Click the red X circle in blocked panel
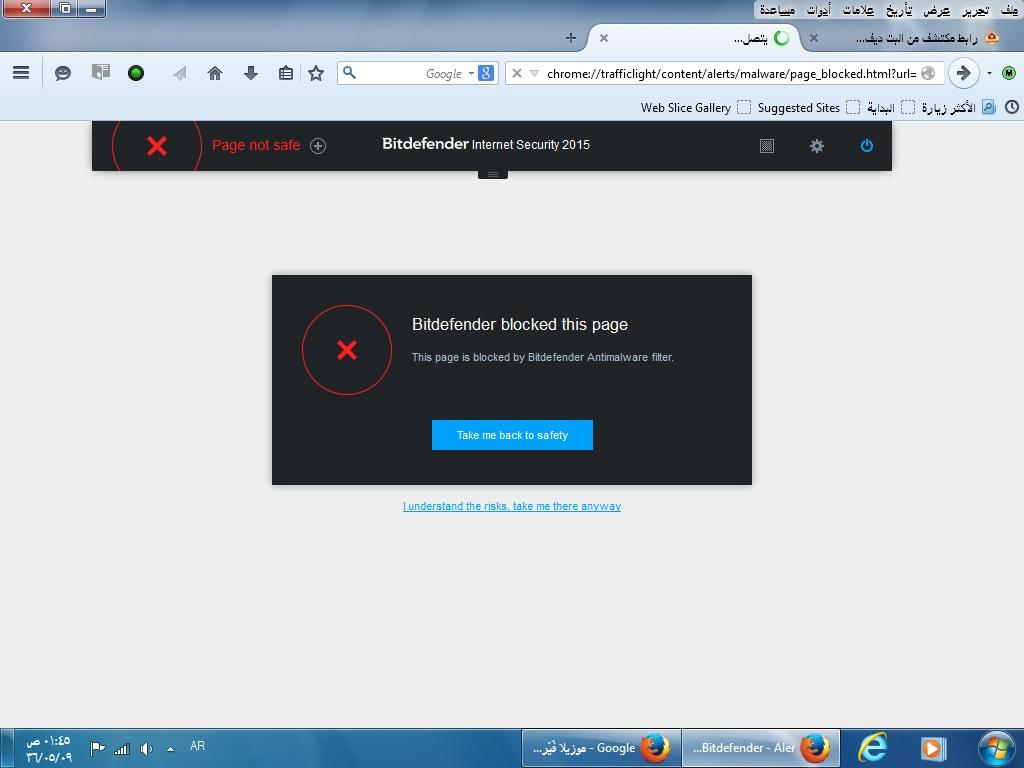 point(347,350)
